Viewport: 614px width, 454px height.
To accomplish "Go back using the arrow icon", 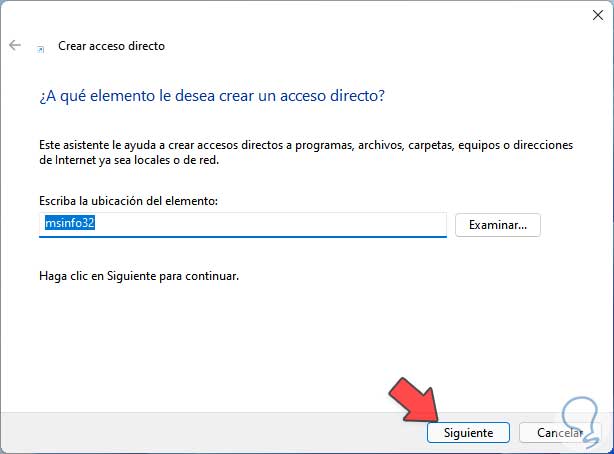I will 15,46.
